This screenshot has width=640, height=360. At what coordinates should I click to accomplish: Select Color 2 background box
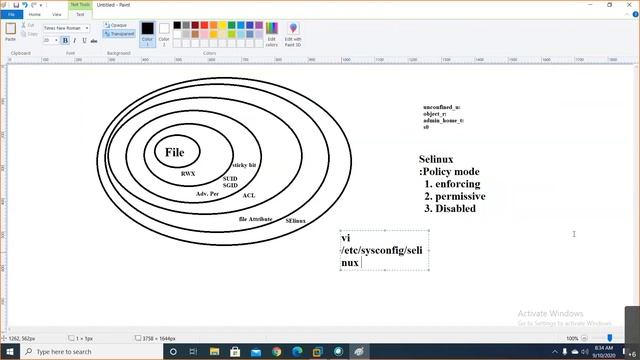coord(164,34)
